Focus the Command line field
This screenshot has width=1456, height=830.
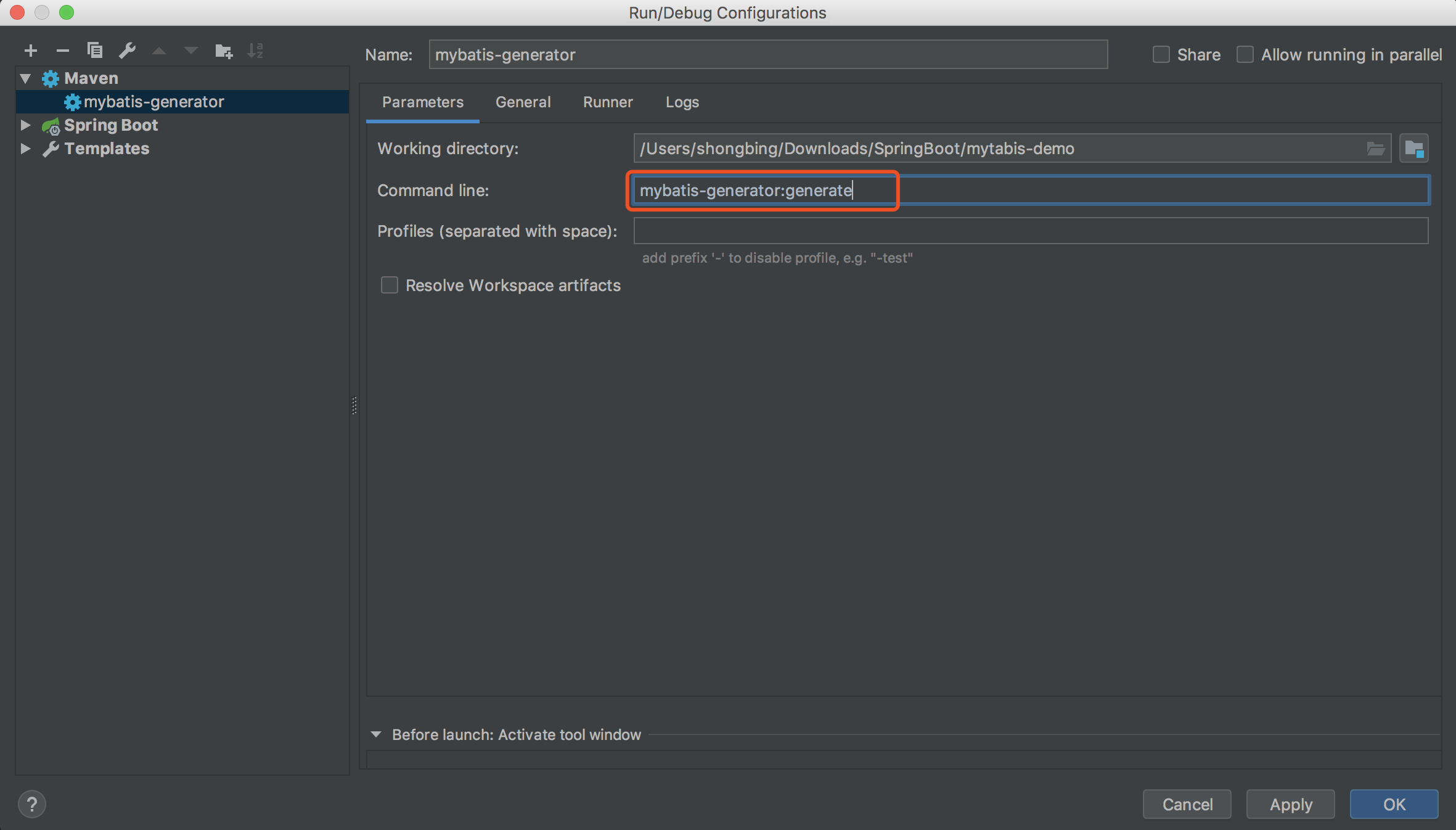tap(1031, 190)
